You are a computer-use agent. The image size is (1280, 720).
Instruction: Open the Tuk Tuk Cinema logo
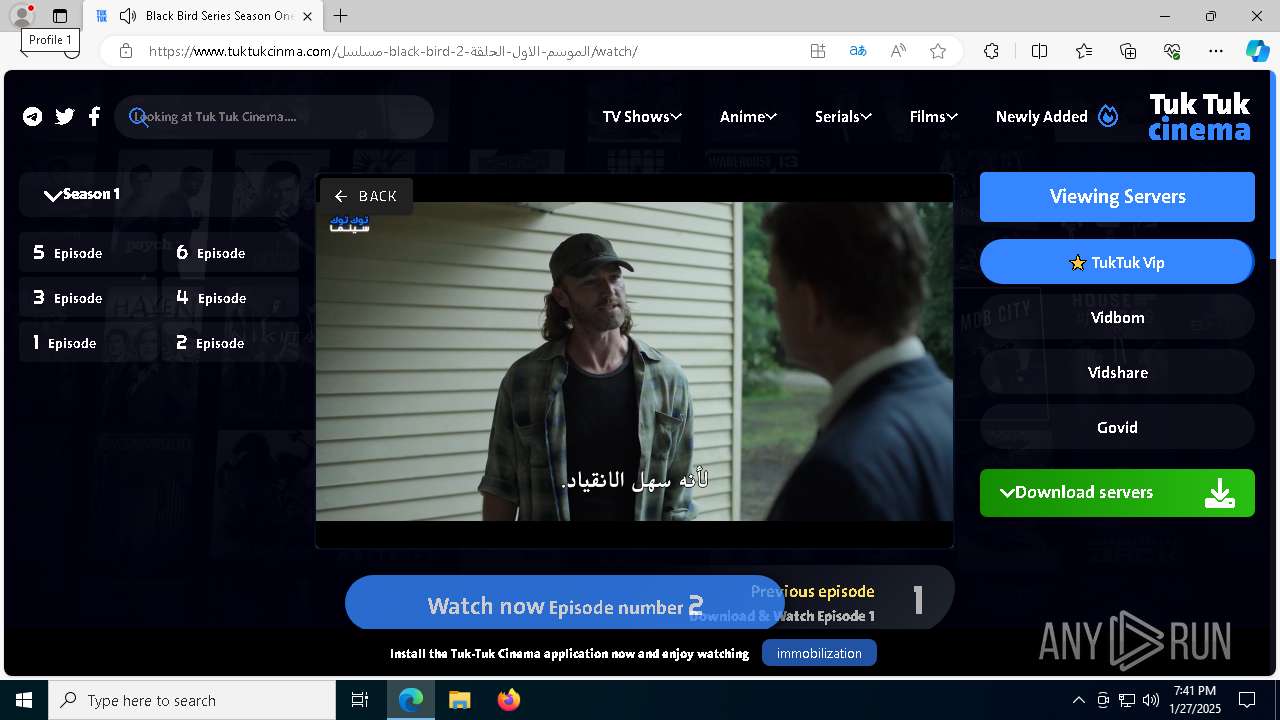pyautogui.click(x=1199, y=117)
